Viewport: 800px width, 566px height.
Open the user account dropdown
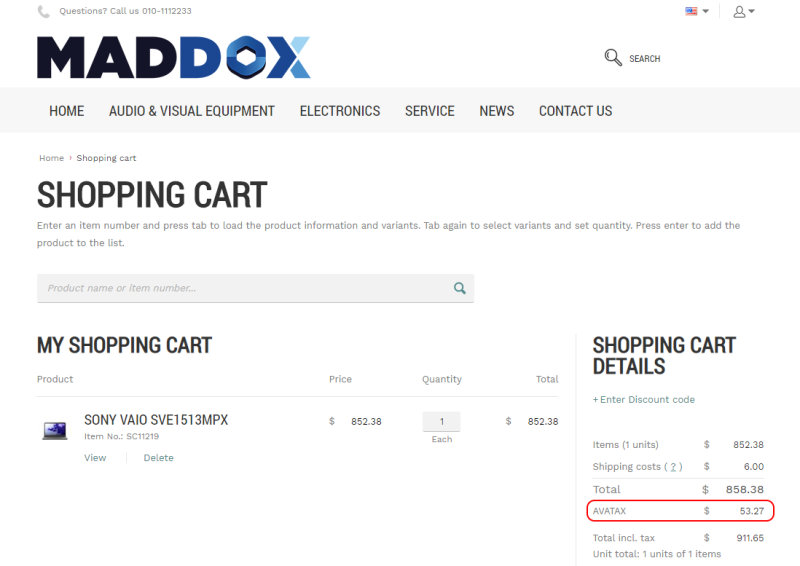point(743,11)
